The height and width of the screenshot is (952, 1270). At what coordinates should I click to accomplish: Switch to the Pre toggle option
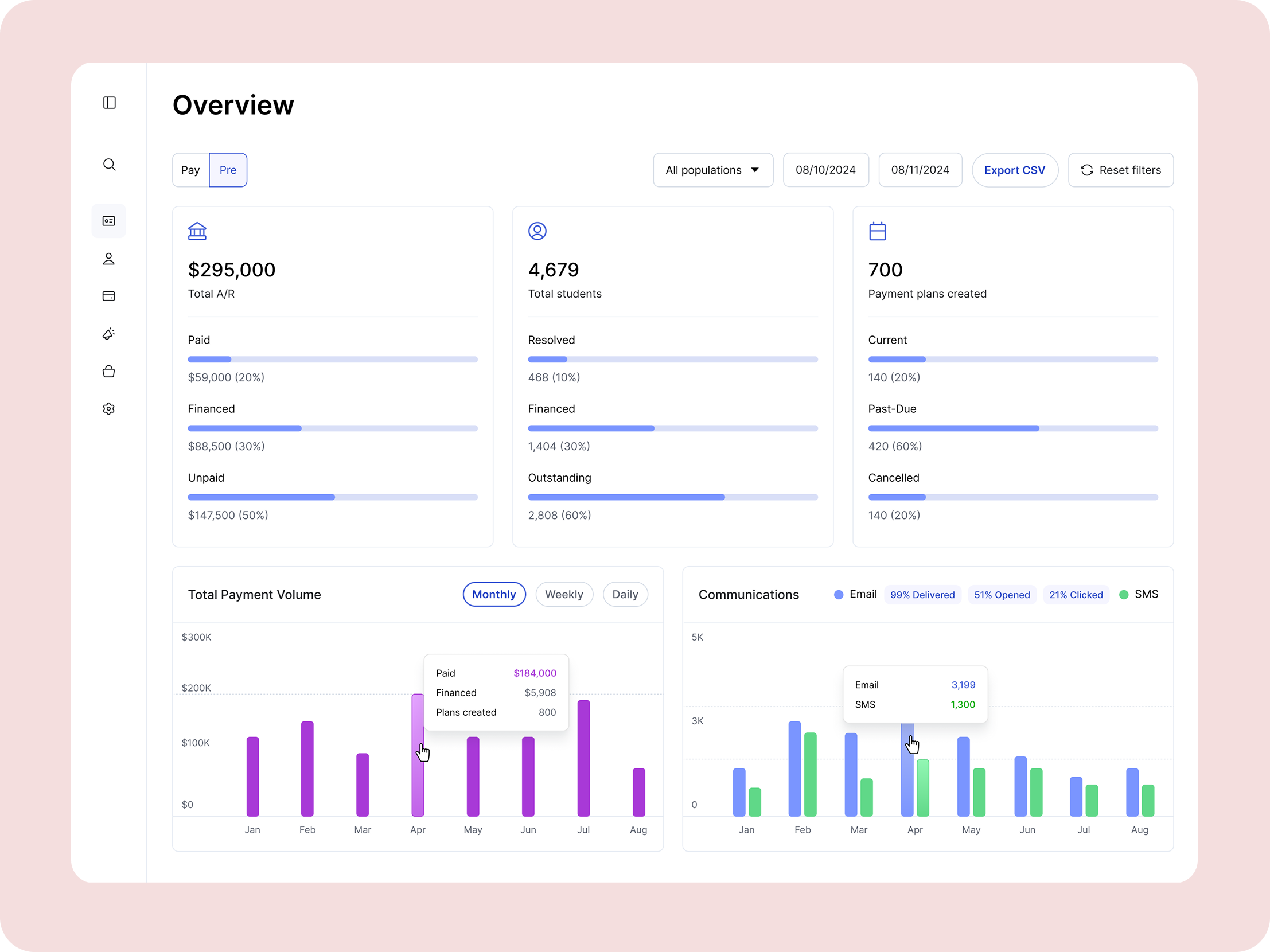(228, 170)
